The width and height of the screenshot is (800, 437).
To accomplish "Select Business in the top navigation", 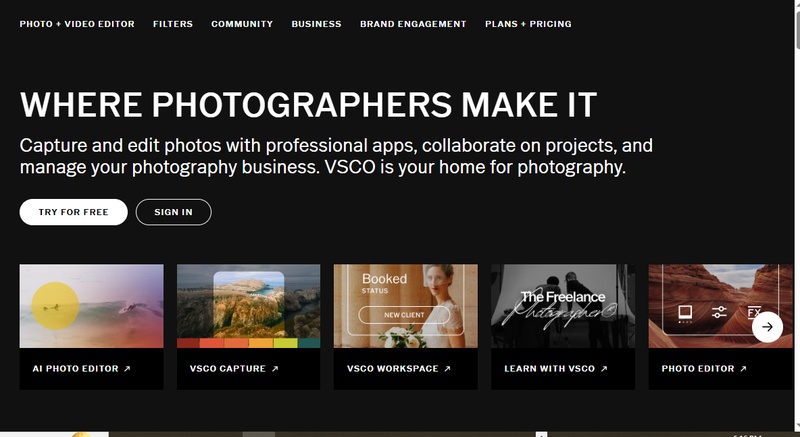I will coord(316,24).
